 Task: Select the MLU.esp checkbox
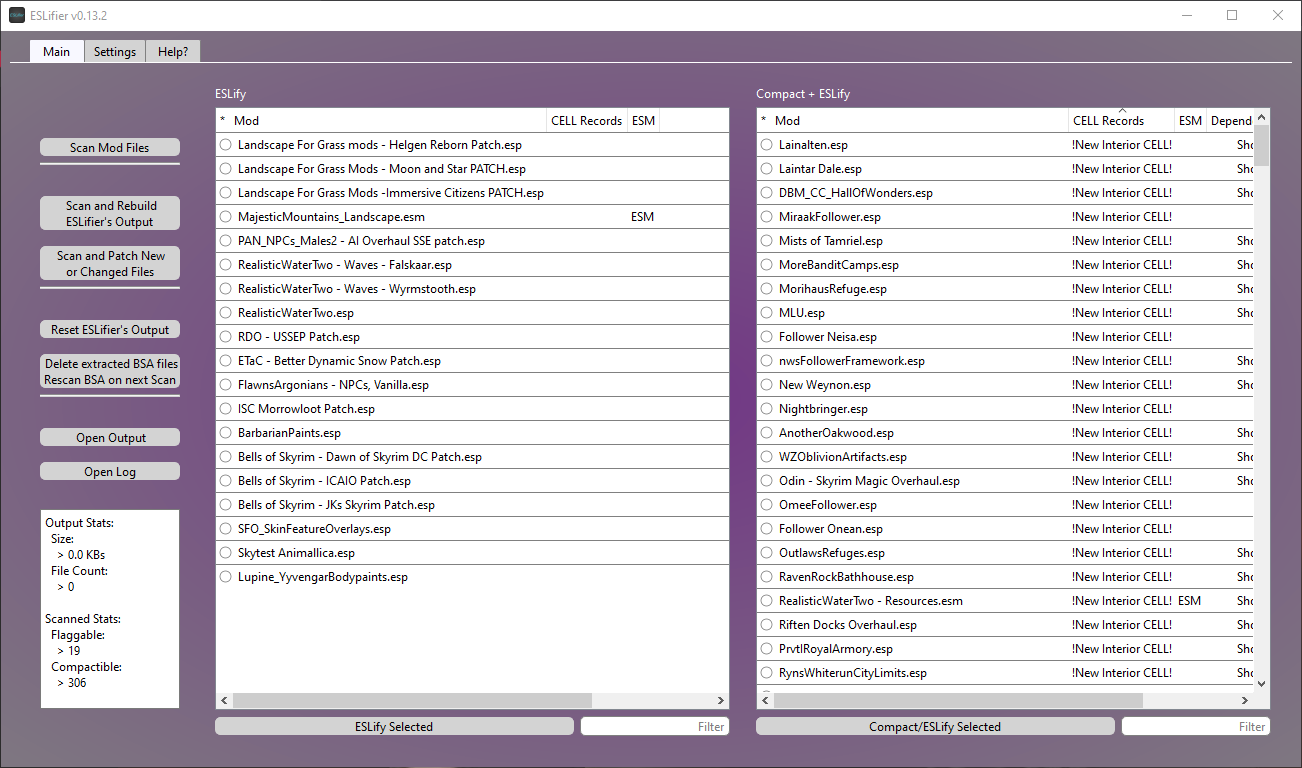[x=767, y=313]
